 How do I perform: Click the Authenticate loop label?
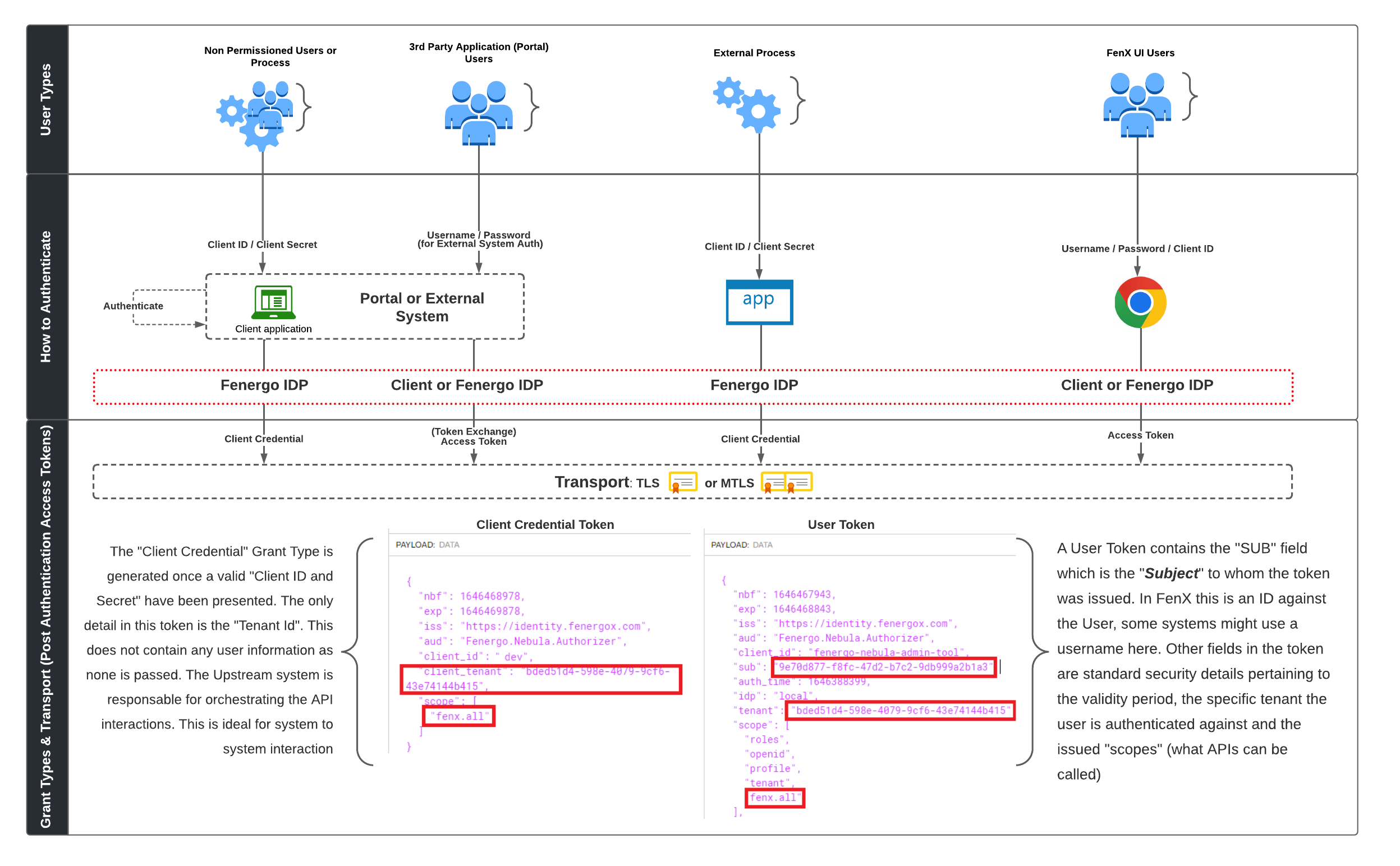pyautogui.click(x=133, y=306)
